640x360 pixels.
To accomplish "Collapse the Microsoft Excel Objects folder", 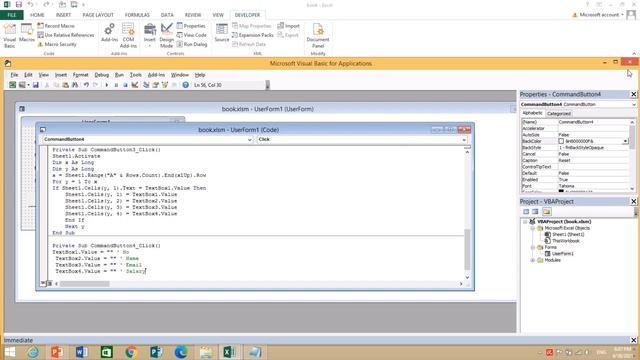I will [533, 228].
